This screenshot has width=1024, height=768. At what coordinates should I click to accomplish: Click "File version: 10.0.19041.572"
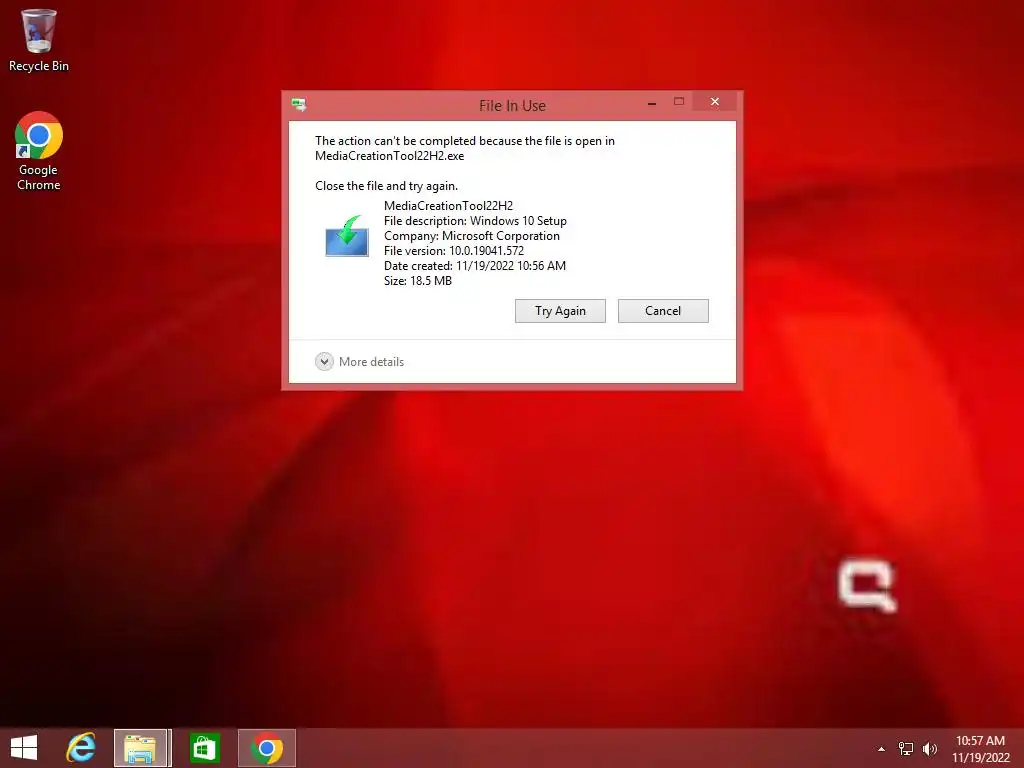tap(454, 251)
